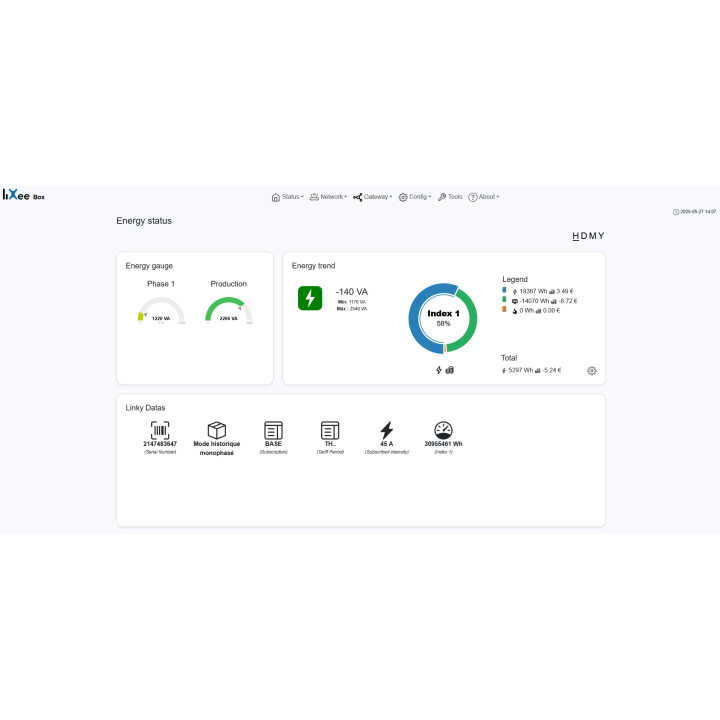Open the About menu
Screen dimensions: 720x720
pyautogui.click(x=484, y=197)
